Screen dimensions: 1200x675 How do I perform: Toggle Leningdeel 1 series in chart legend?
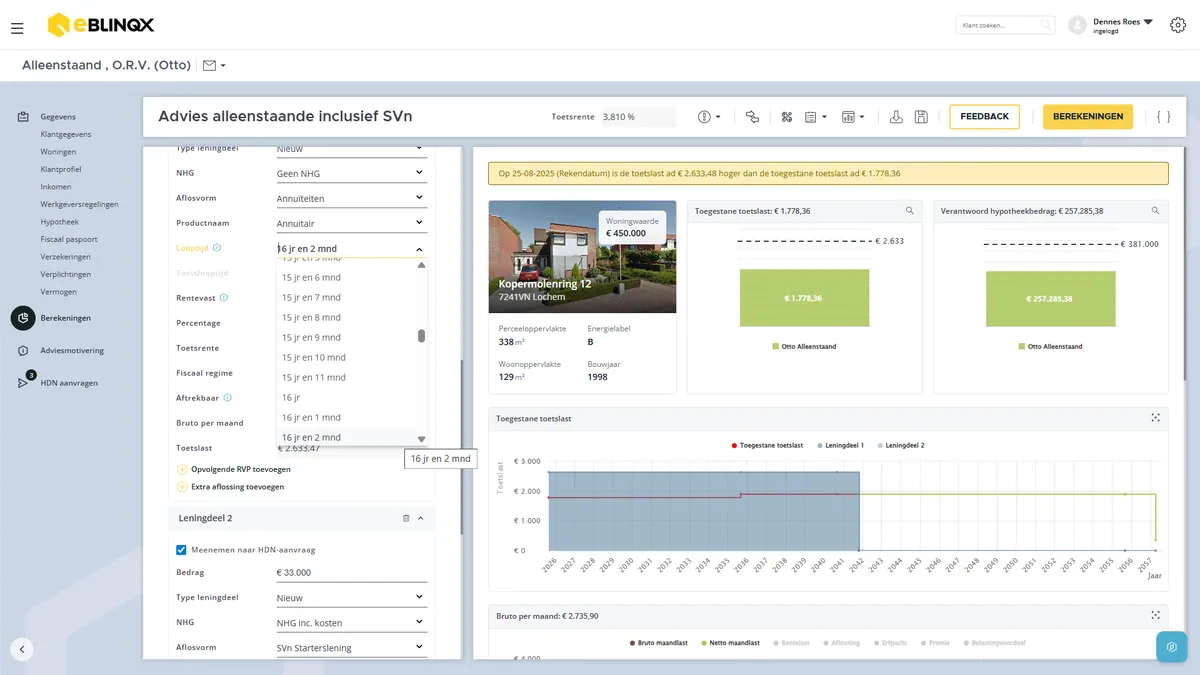click(841, 445)
